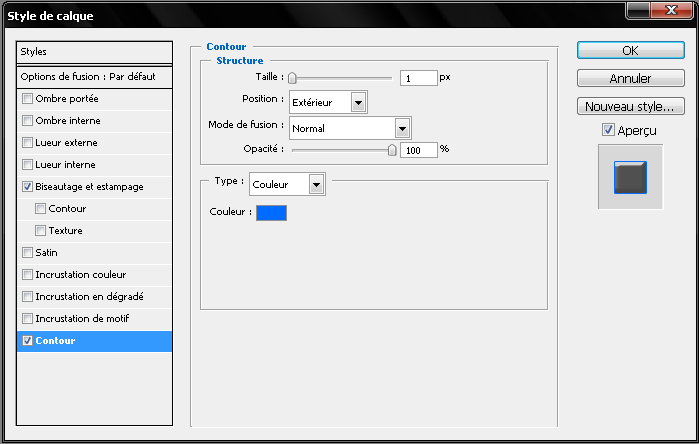The image size is (699, 444).
Task: Click the style preview thumbnail
Action: pos(630,177)
